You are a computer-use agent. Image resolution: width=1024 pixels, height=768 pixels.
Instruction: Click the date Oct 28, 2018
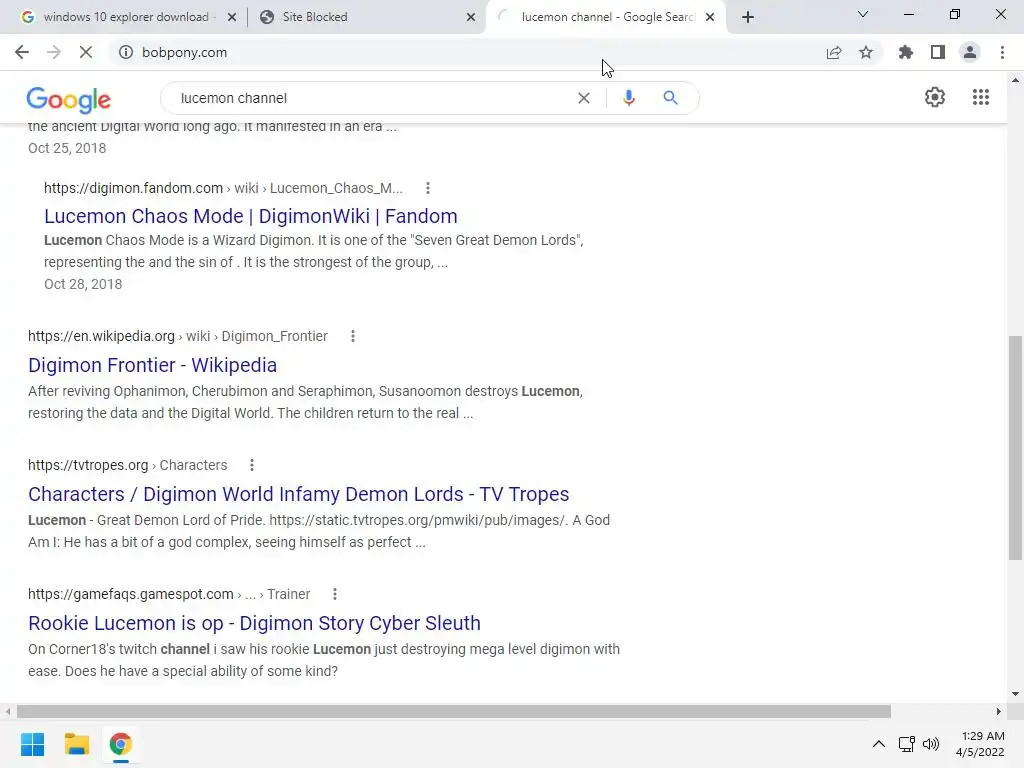pyautogui.click(x=83, y=284)
